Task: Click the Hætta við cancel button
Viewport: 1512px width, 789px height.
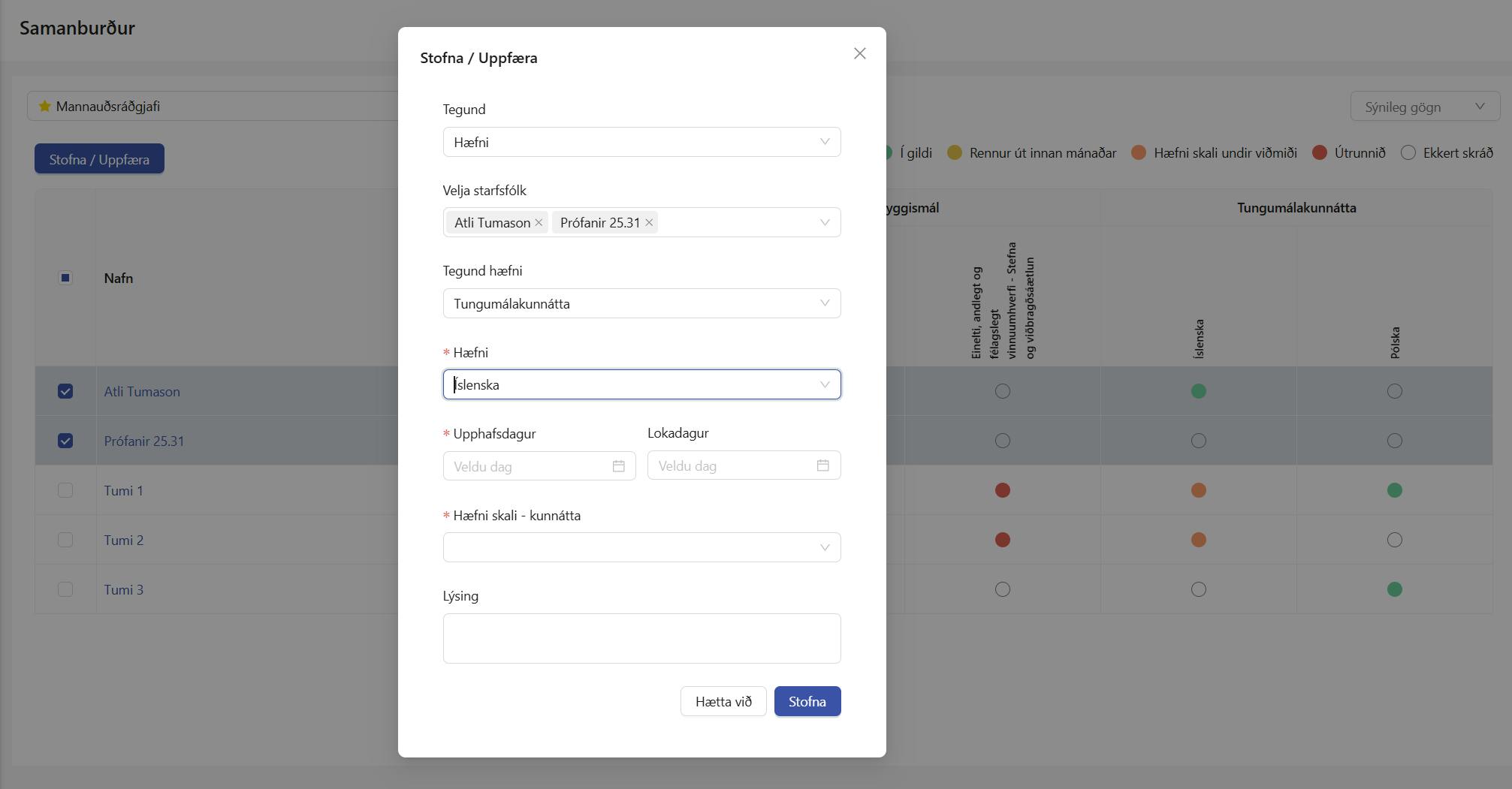Action: [723, 701]
